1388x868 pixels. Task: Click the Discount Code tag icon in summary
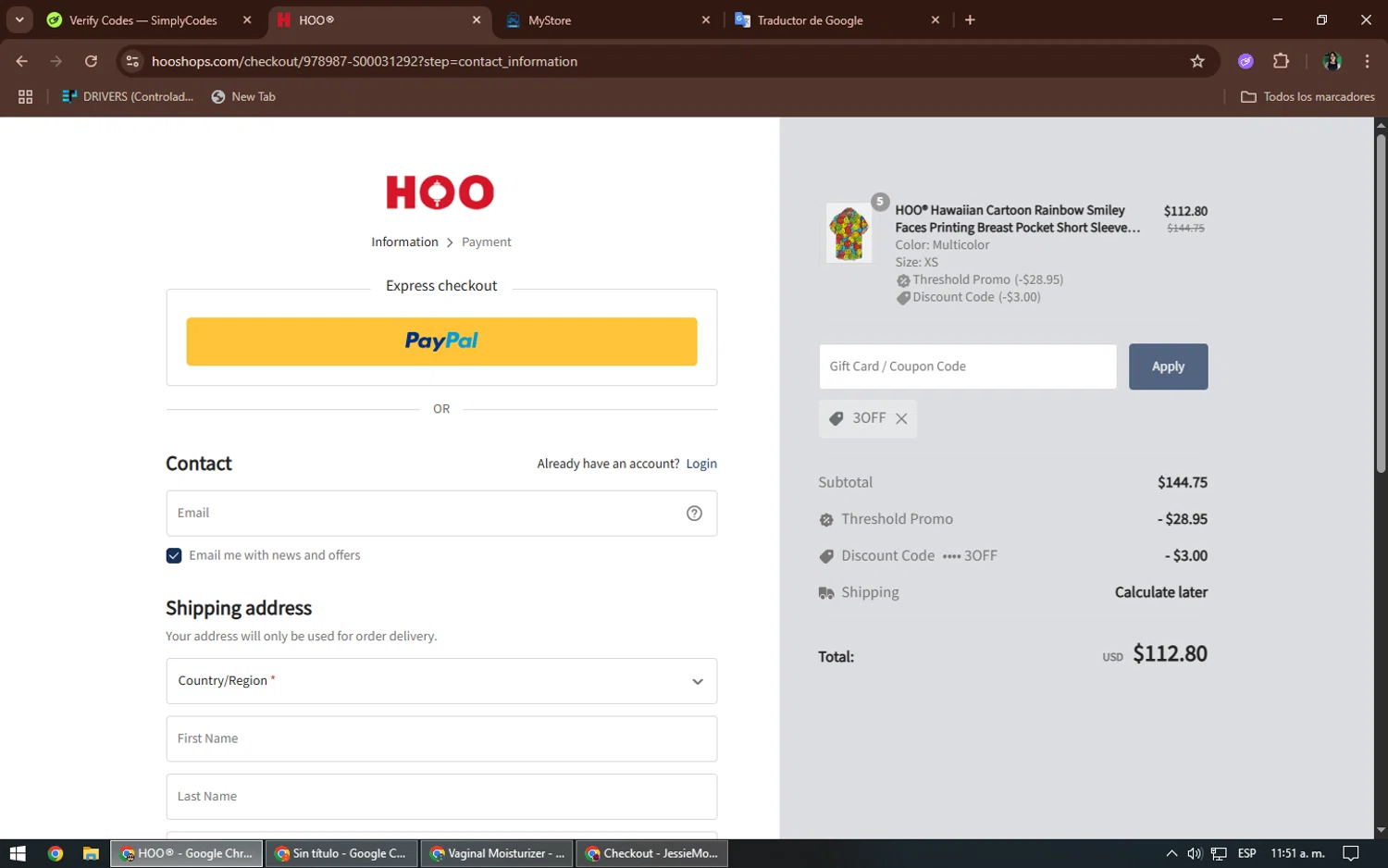[x=826, y=556]
